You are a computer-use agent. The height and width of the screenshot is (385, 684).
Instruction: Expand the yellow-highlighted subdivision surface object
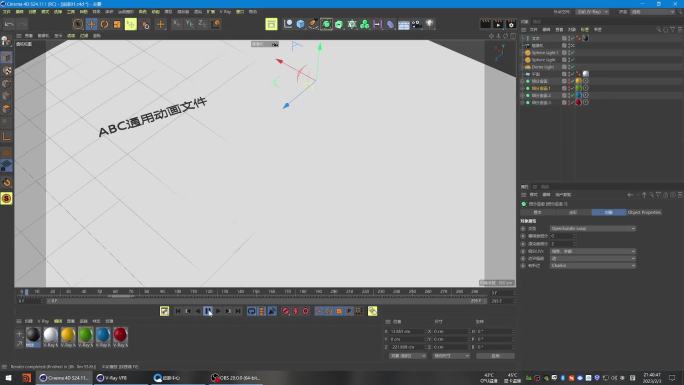point(523,88)
